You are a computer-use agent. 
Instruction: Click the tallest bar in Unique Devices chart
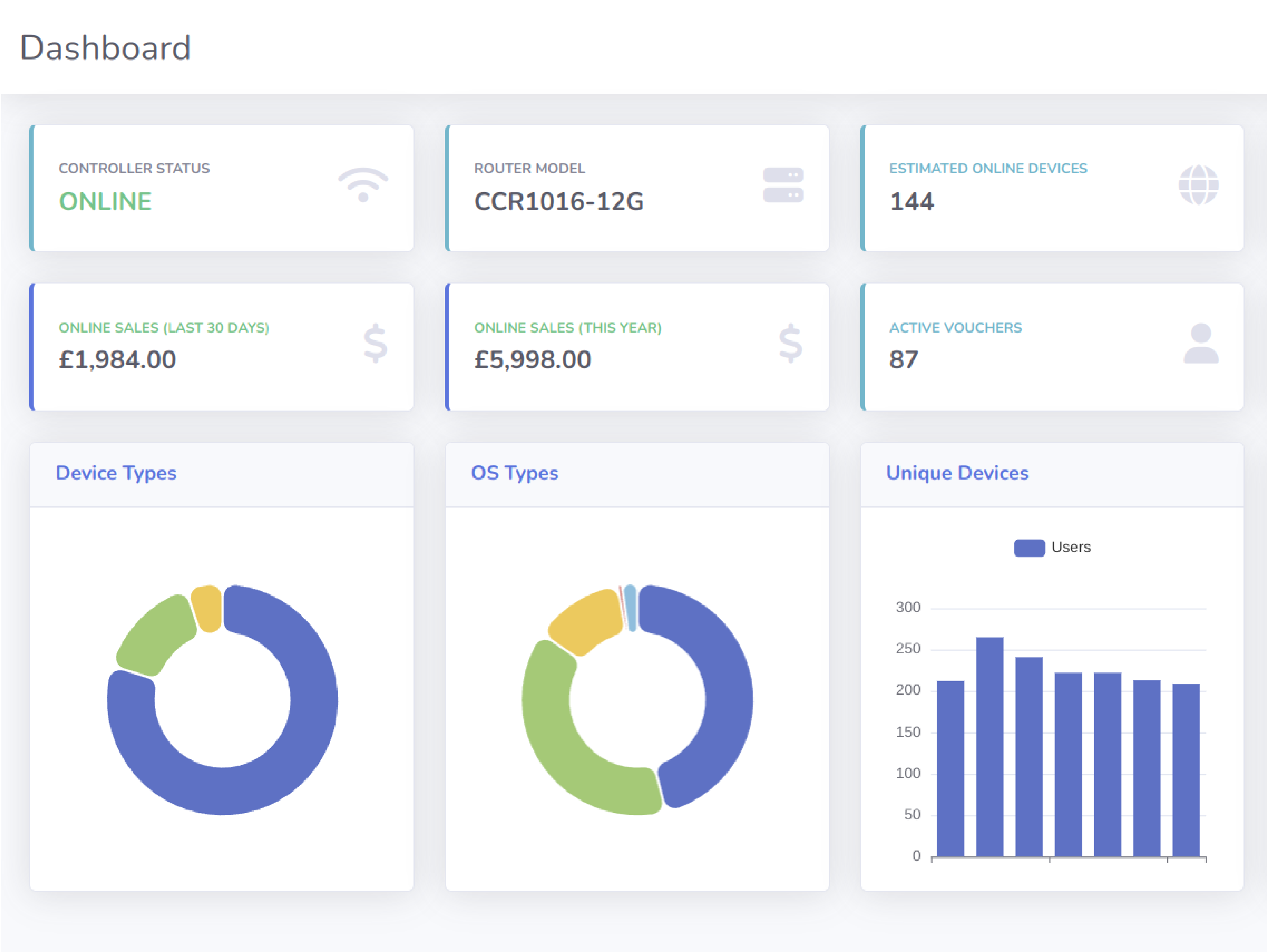pos(990,747)
